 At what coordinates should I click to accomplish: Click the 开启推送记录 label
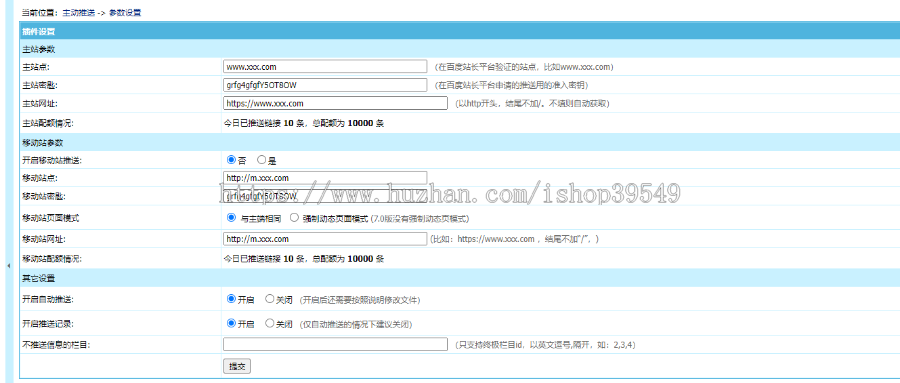coord(48,324)
